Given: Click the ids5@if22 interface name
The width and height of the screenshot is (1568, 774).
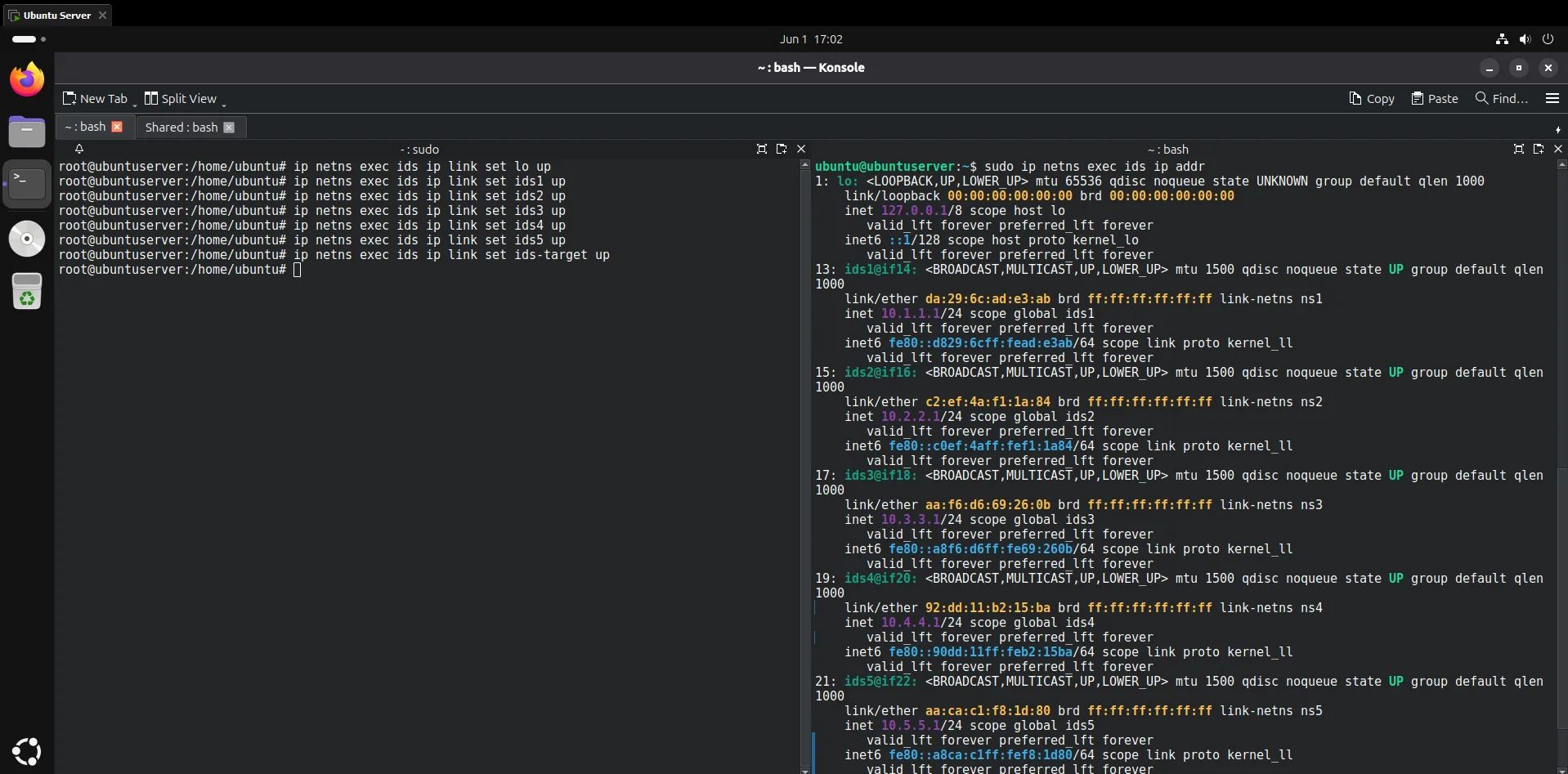Looking at the screenshot, I should (x=880, y=682).
